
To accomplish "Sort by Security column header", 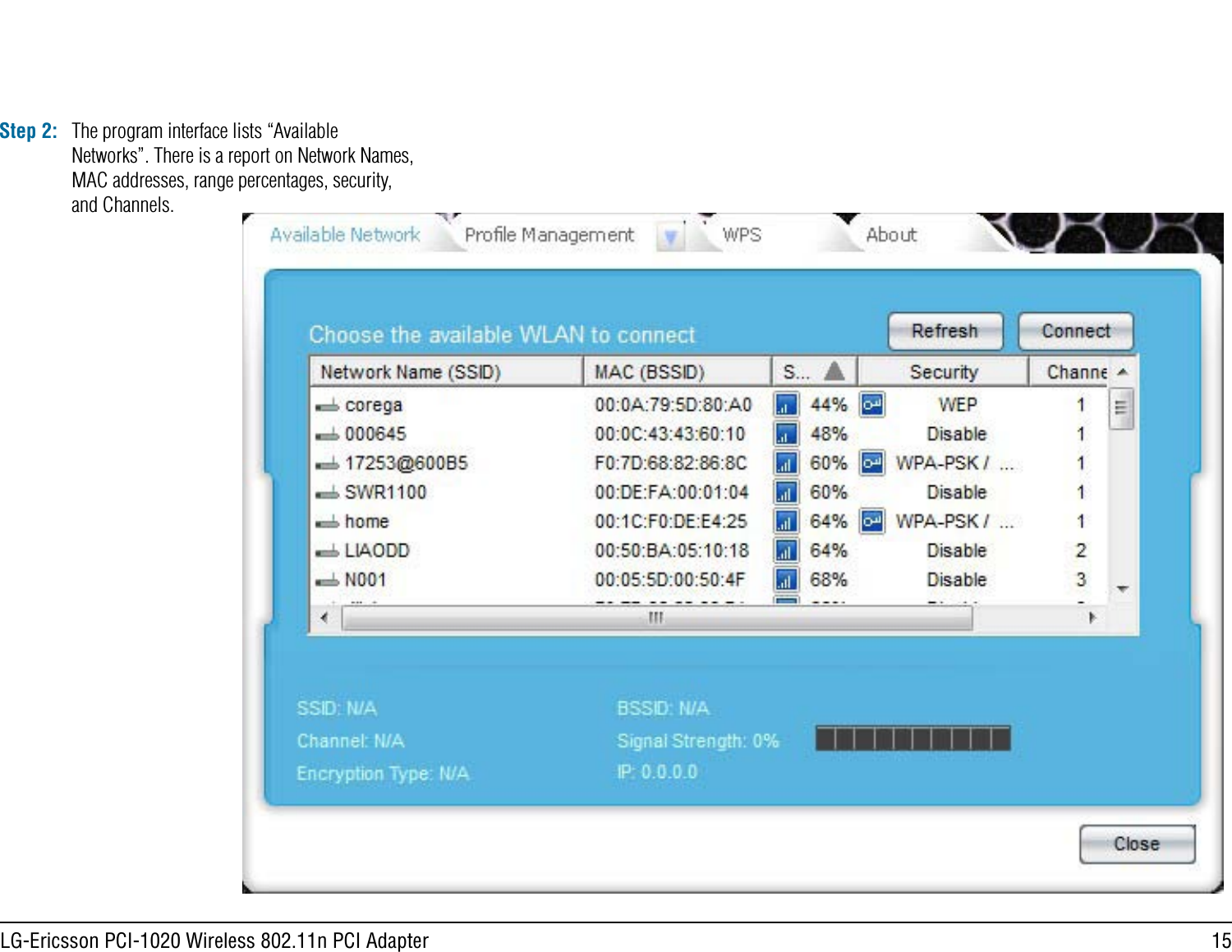I will (943, 372).
